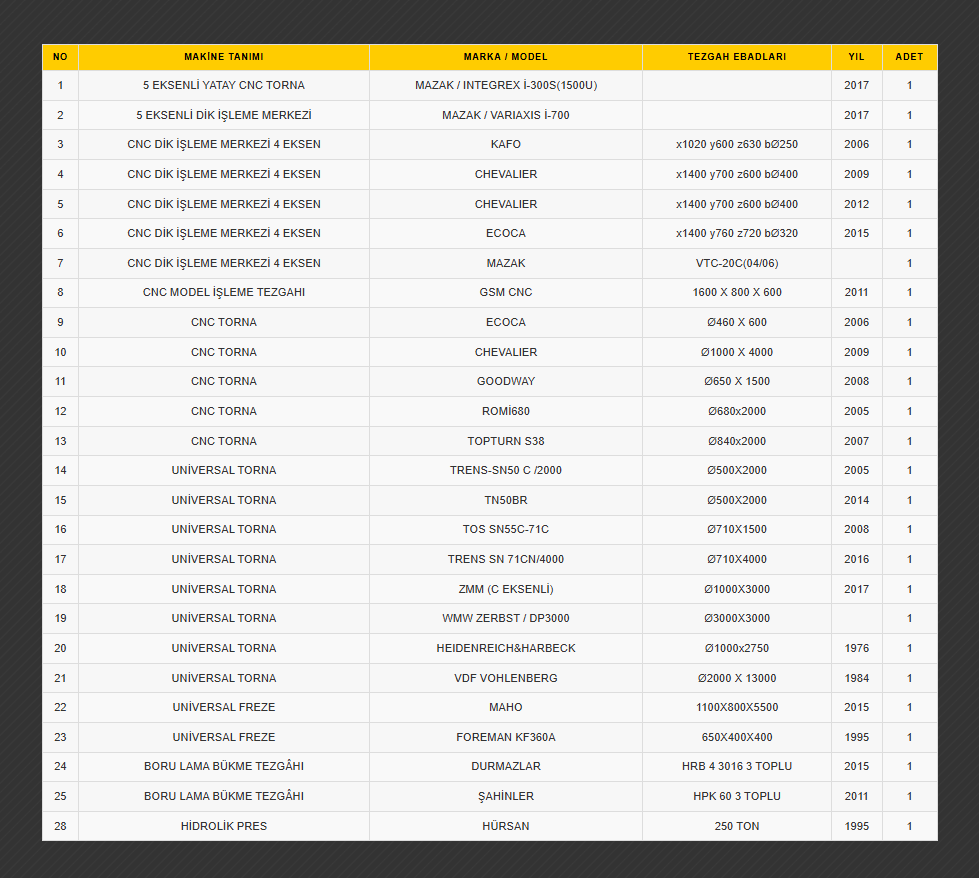Click Ø1000 X 4000 dimension cell
979x878 pixels.
coord(737,352)
